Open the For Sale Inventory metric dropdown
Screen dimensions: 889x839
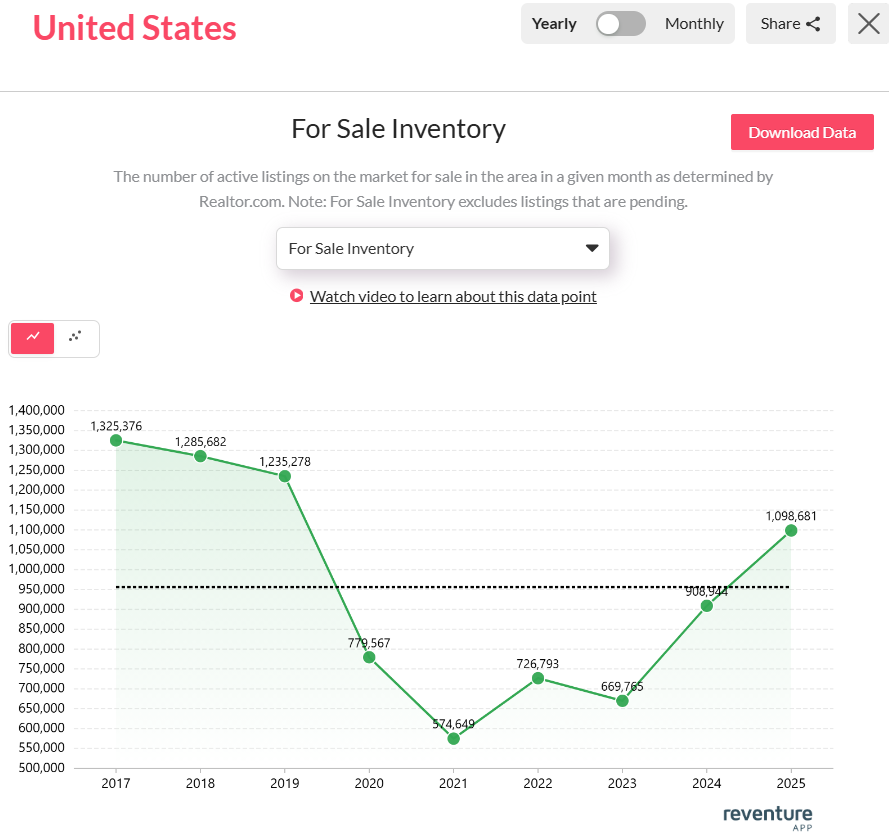pyautogui.click(x=443, y=248)
